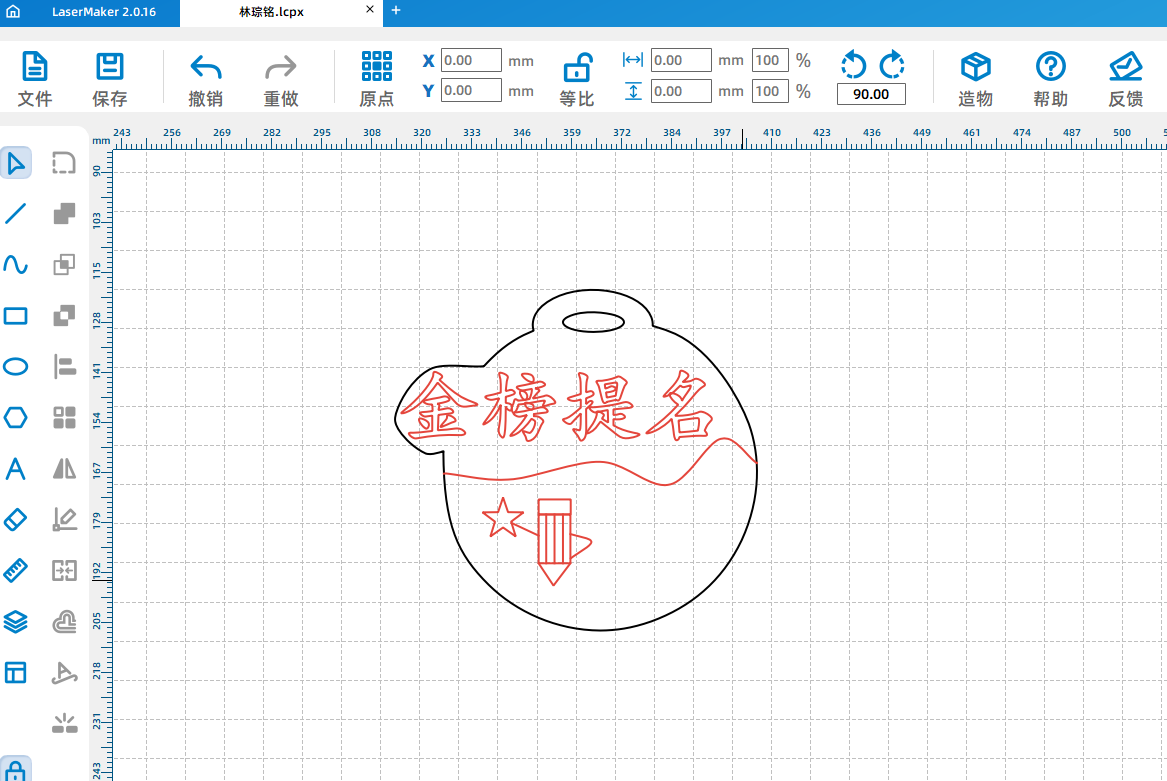Choose the ellipse shape tool

point(16,367)
